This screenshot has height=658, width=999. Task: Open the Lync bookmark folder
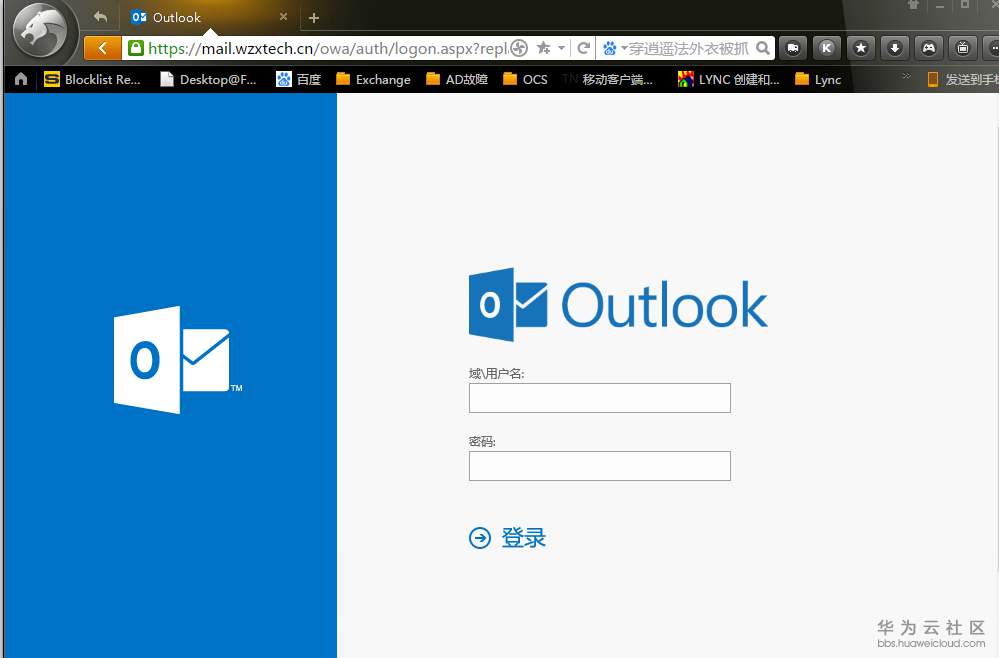coord(819,79)
